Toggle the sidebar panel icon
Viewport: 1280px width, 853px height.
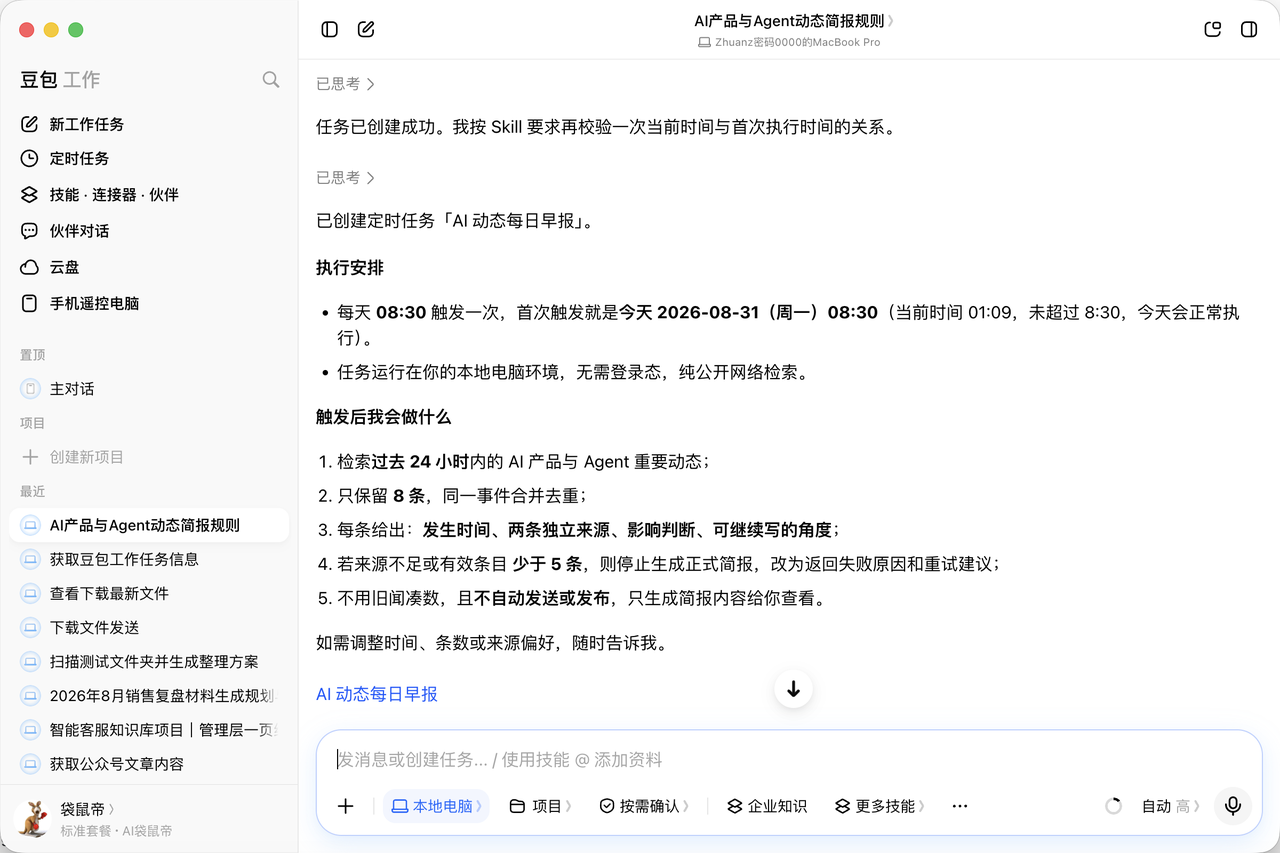pyautogui.click(x=330, y=30)
